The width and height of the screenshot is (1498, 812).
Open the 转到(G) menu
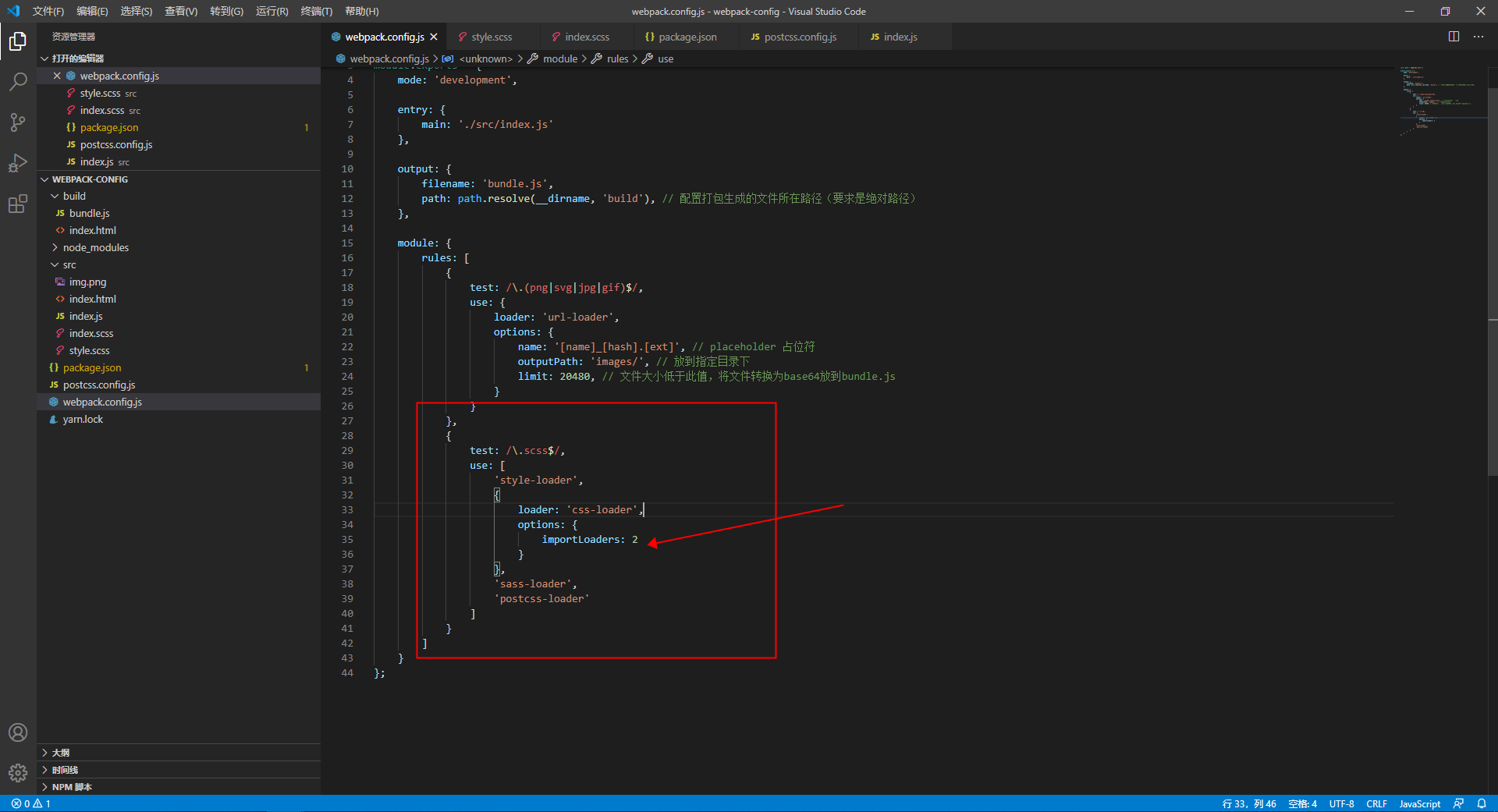click(226, 11)
